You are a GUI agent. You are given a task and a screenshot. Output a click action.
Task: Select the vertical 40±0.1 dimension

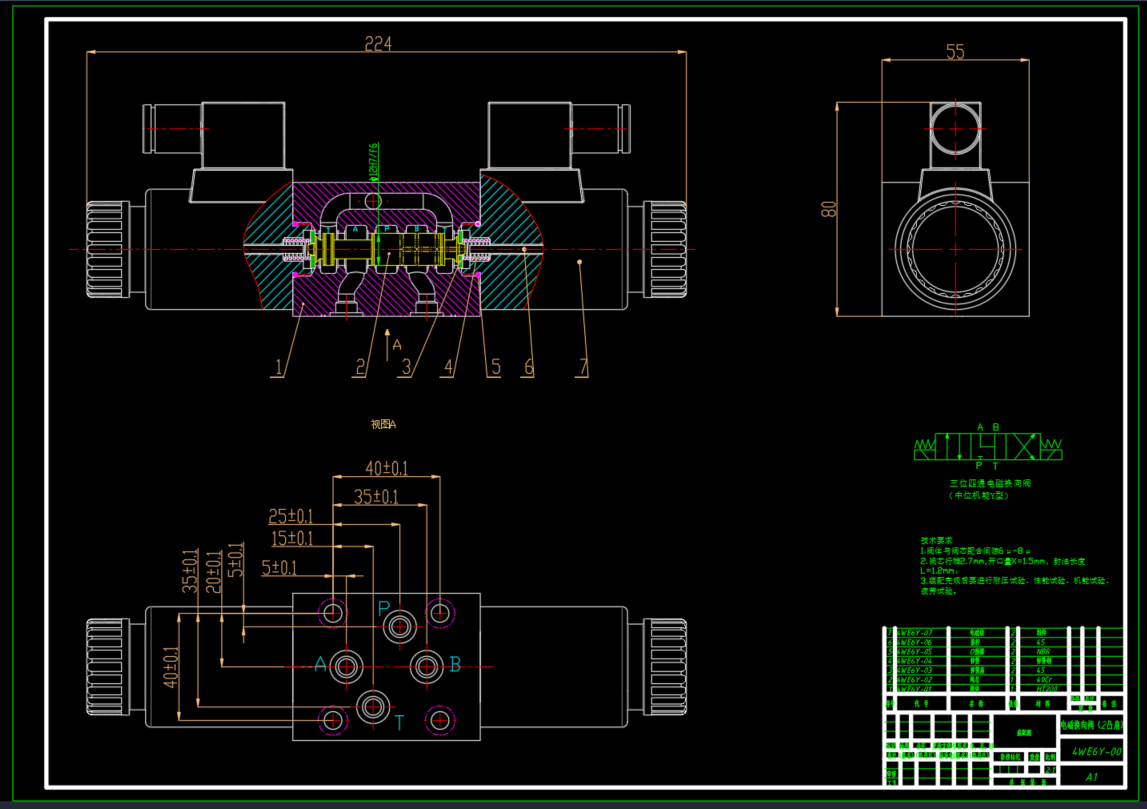coord(170,667)
